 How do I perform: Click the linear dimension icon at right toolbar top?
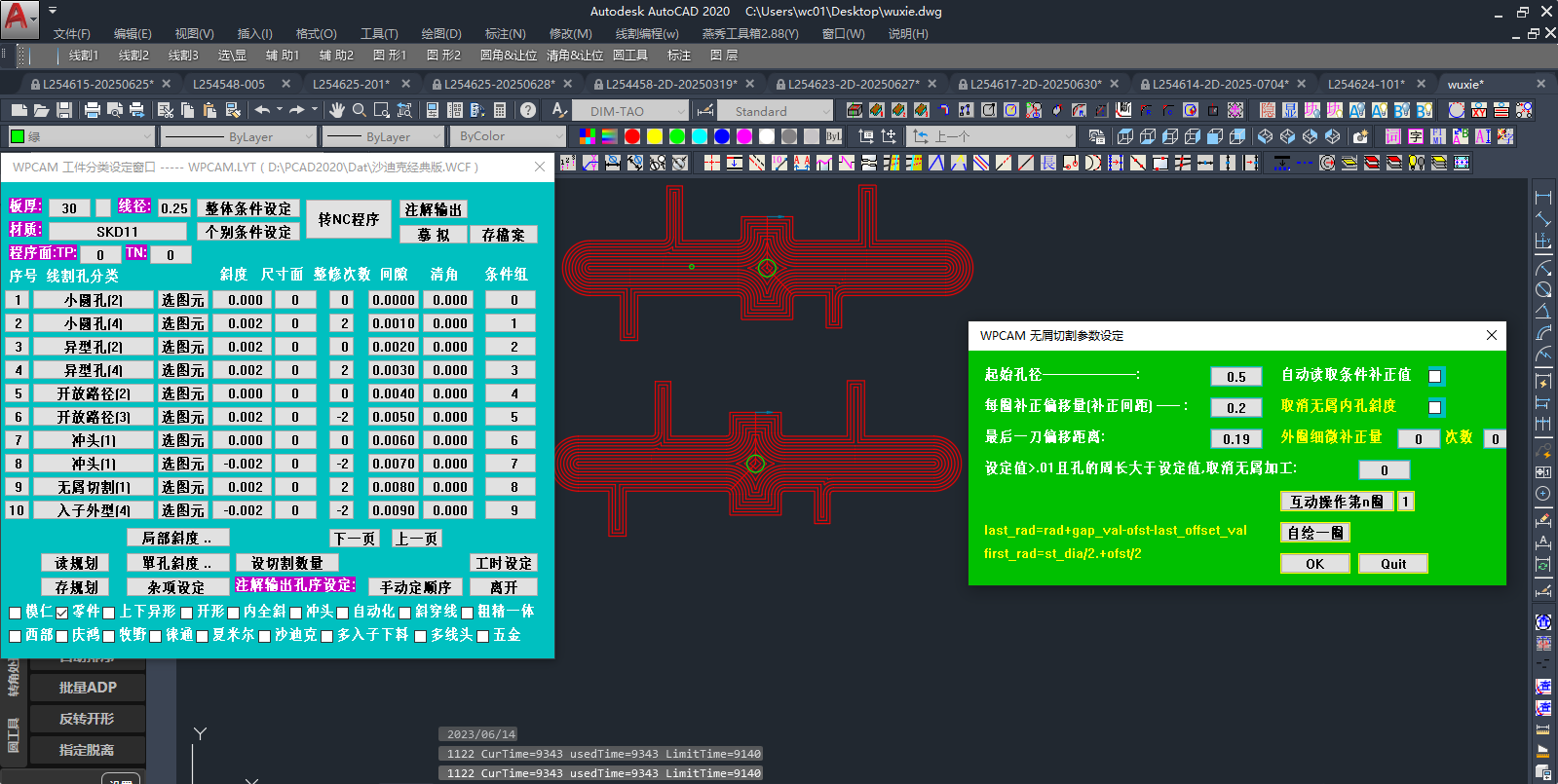click(x=1543, y=198)
